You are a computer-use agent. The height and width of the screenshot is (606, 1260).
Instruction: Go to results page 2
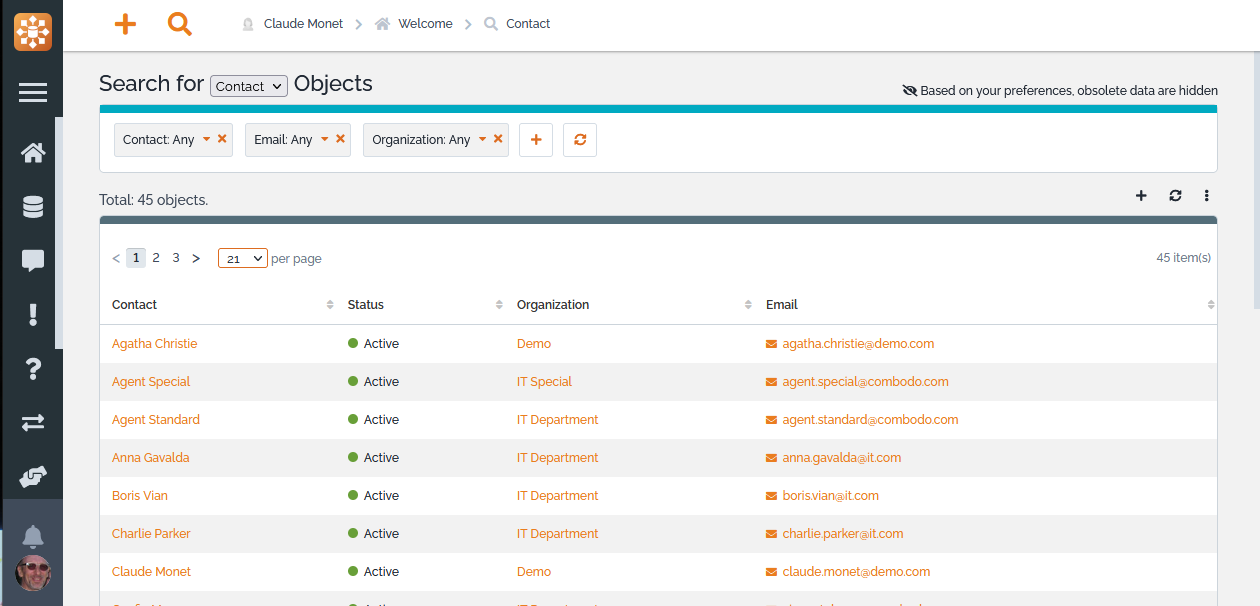[156, 258]
